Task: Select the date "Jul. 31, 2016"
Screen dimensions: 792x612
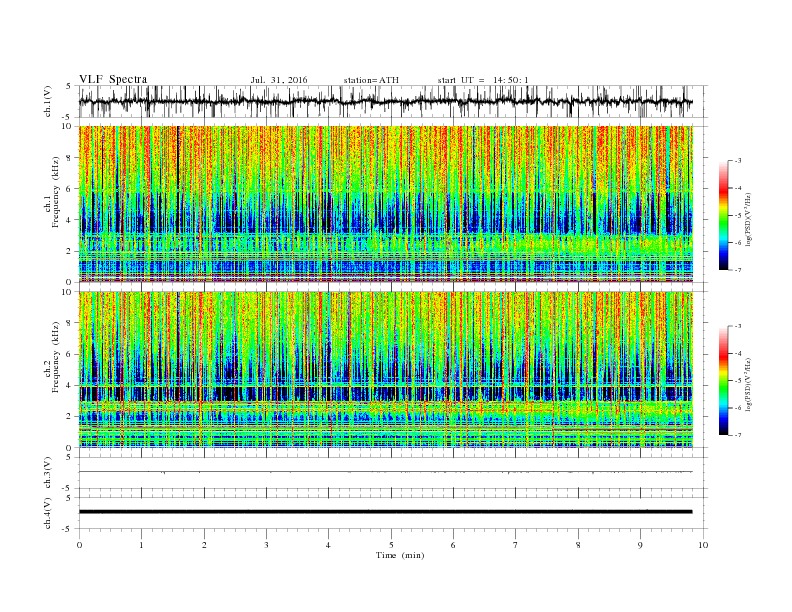Action: (279, 80)
